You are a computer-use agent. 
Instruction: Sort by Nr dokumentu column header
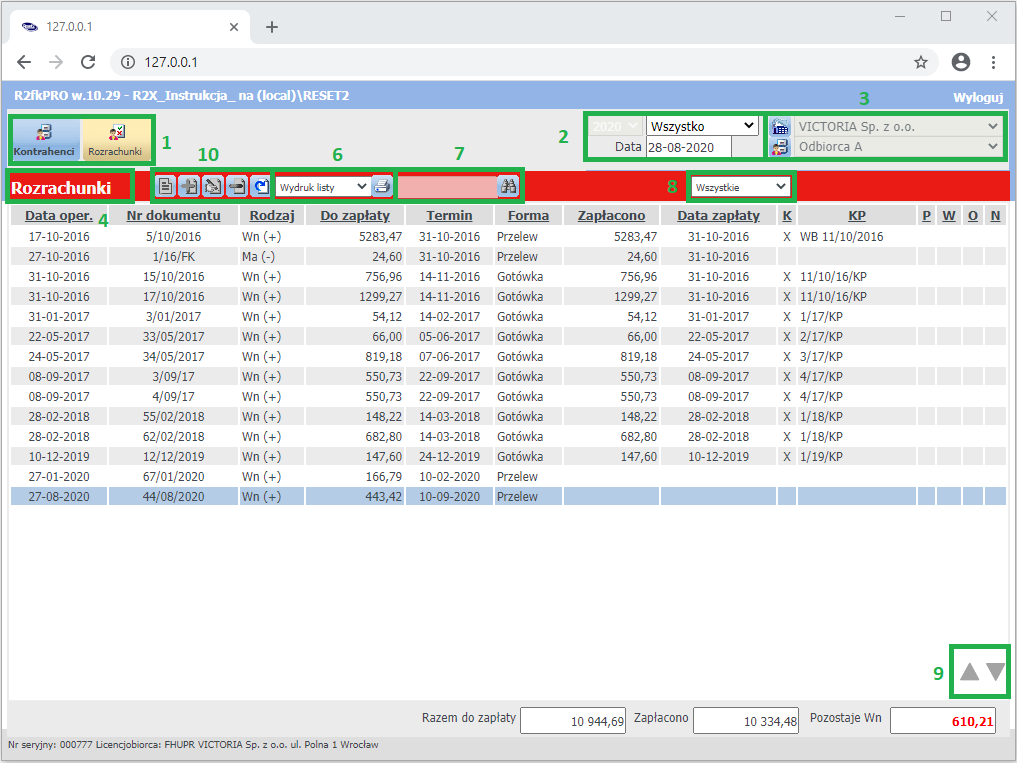tap(173, 215)
